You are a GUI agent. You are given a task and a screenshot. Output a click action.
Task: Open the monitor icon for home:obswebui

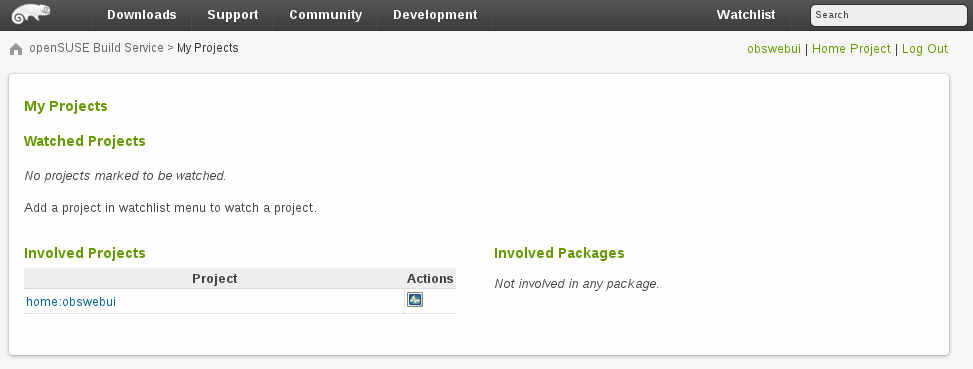coord(415,300)
